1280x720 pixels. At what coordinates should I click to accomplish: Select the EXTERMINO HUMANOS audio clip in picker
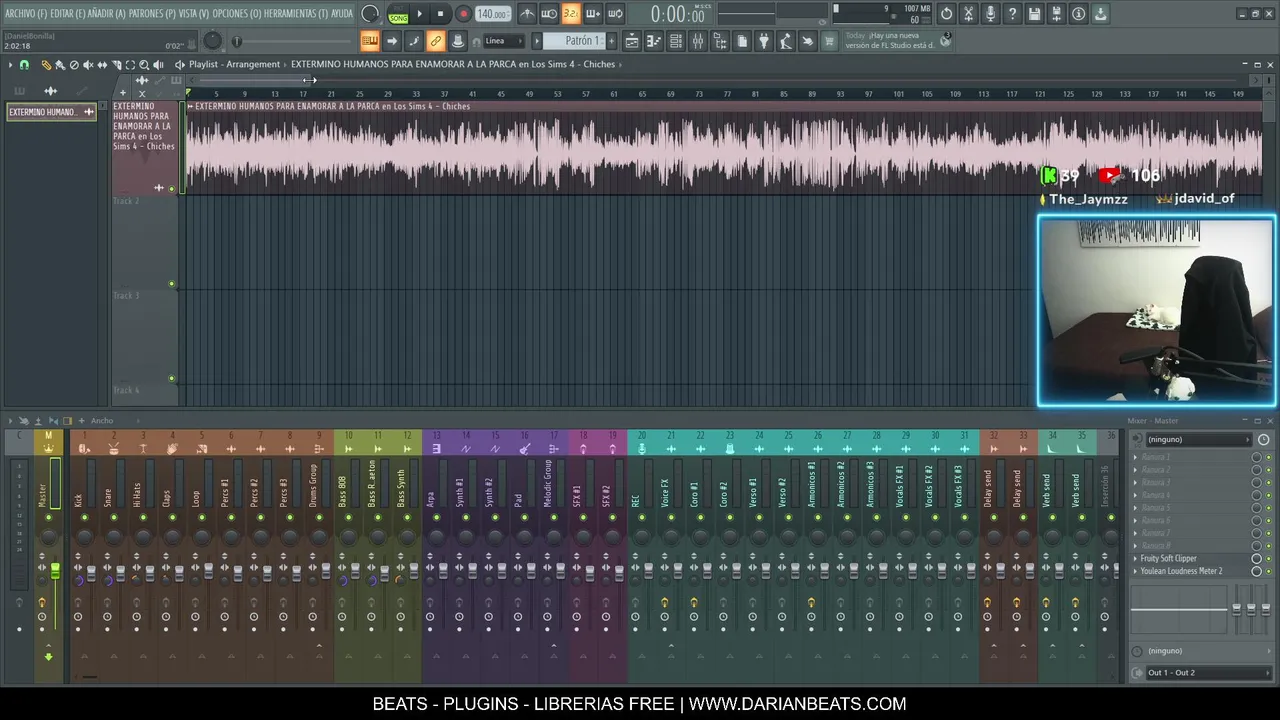click(51, 112)
